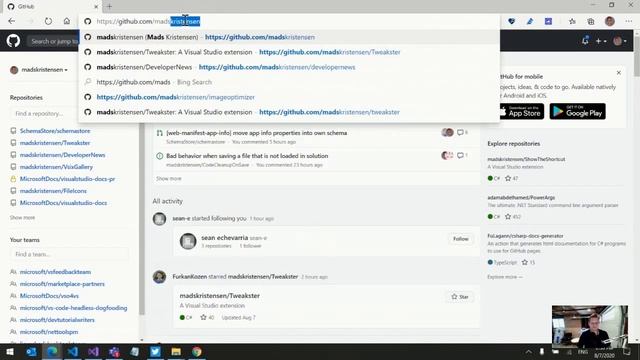Follow sean echevarria

click(x=460, y=239)
